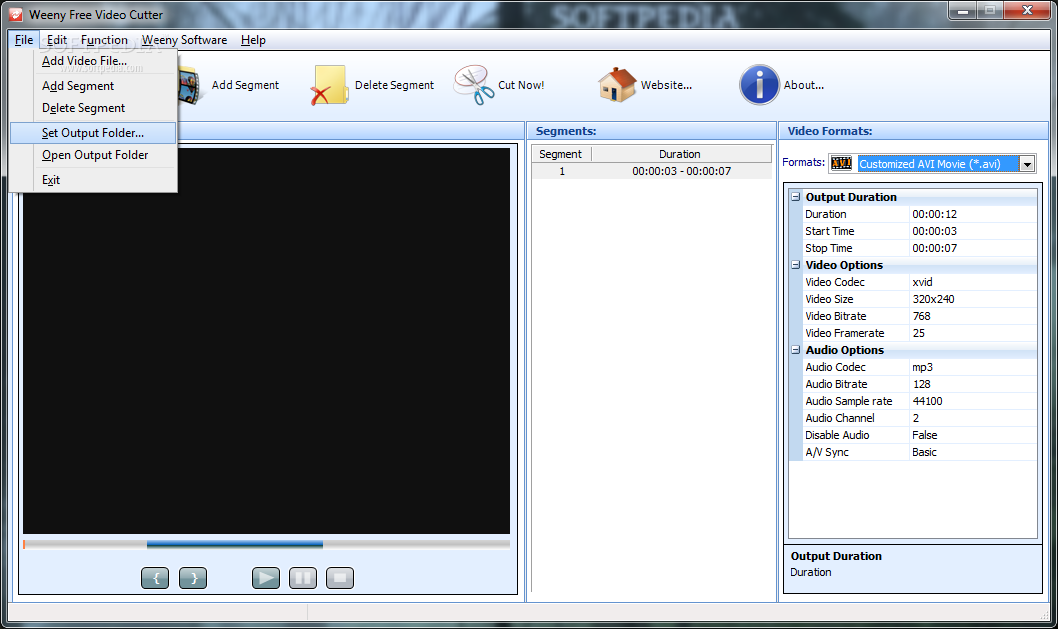Click the video timeline seek bar
This screenshot has width=1058, height=629.
pos(267,544)
